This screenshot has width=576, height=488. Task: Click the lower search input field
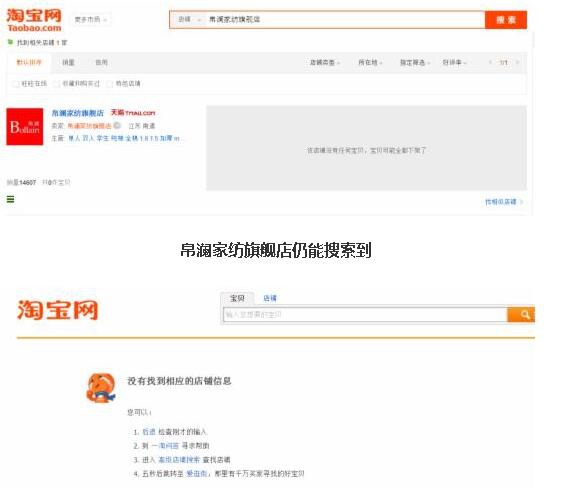click(x=365, y=315)
